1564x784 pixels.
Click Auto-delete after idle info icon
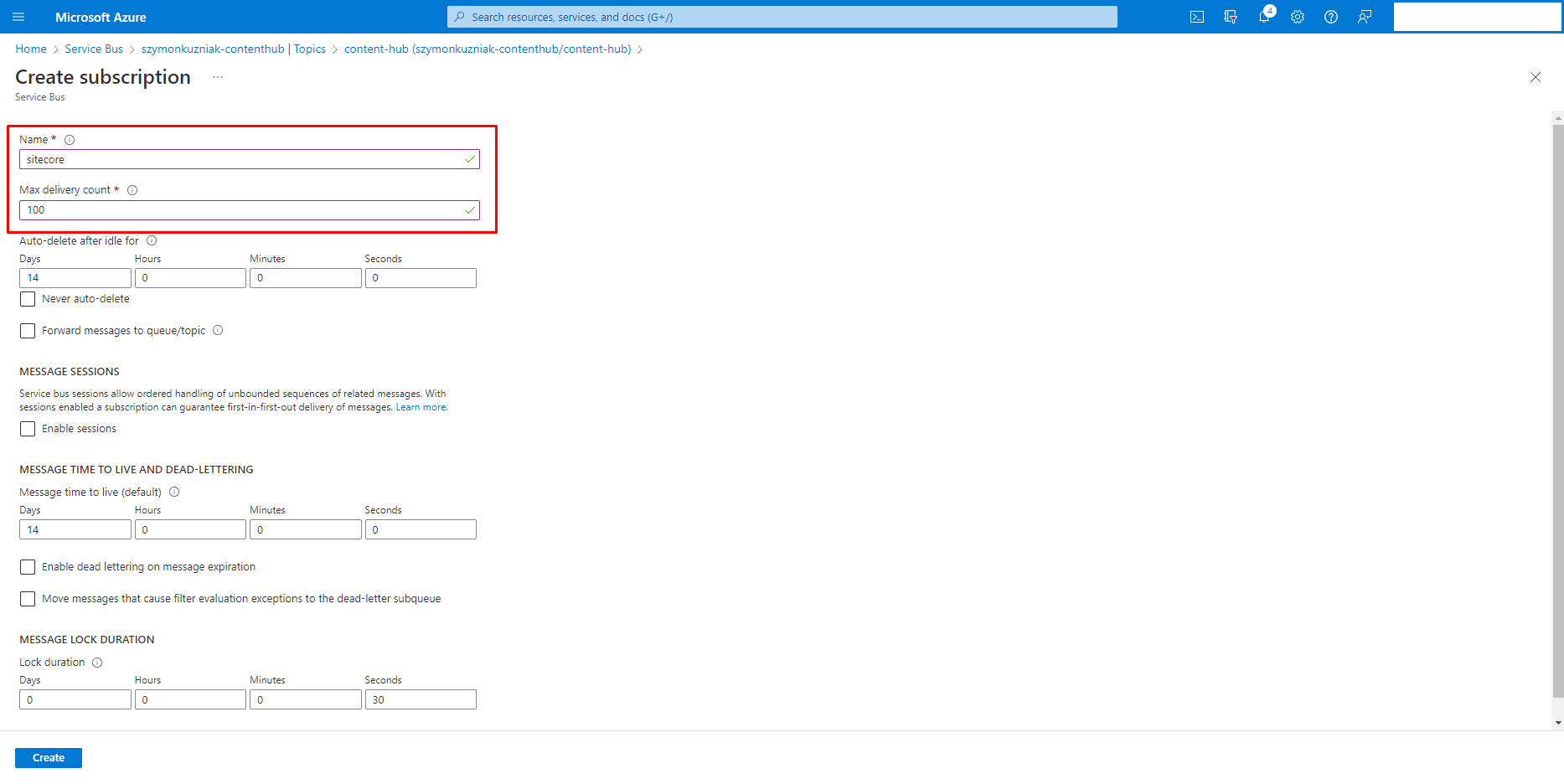click(152, 240)
